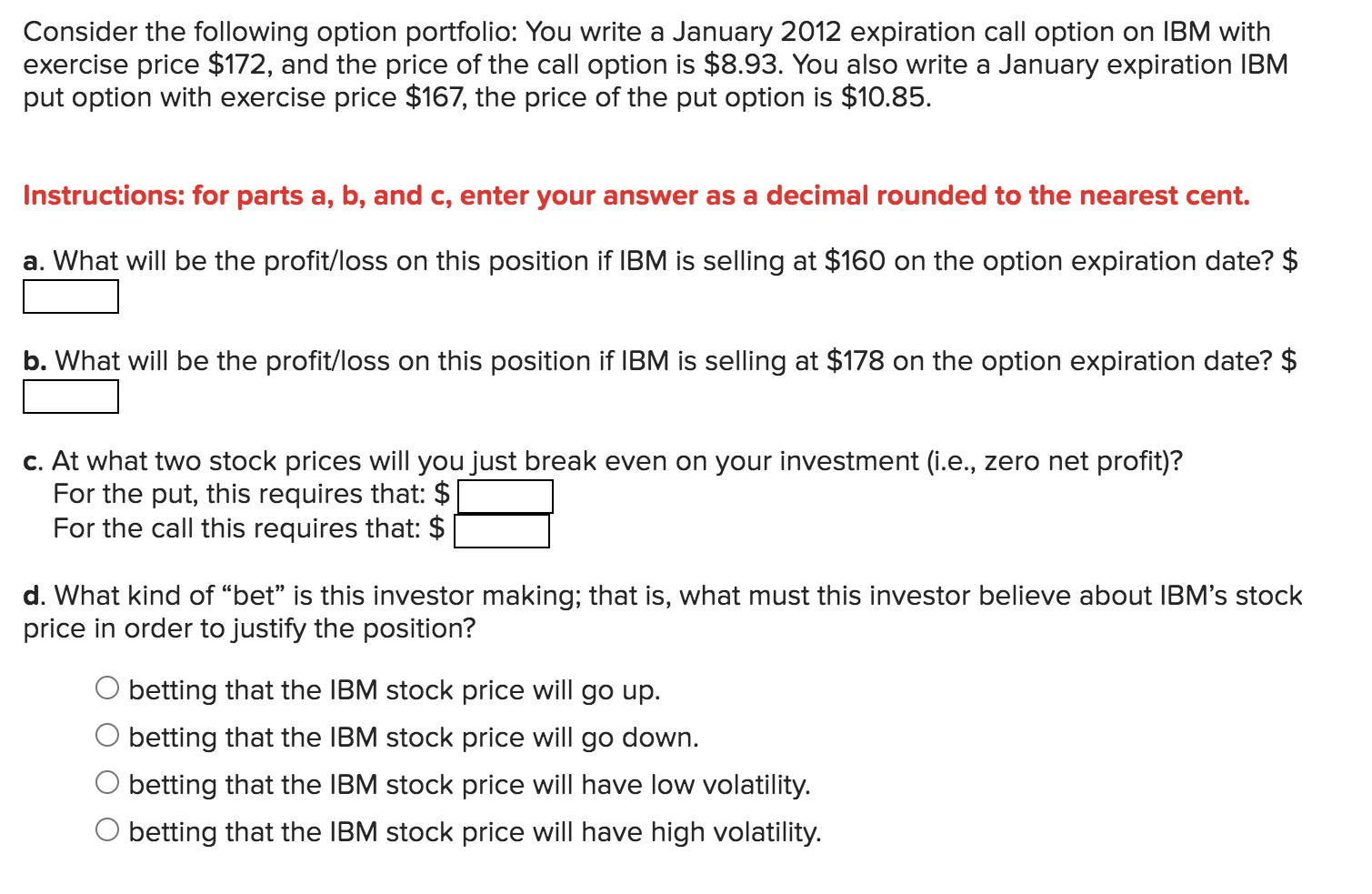
Task: Select betting that IBM stock price will go down
Action: point(414,738)
